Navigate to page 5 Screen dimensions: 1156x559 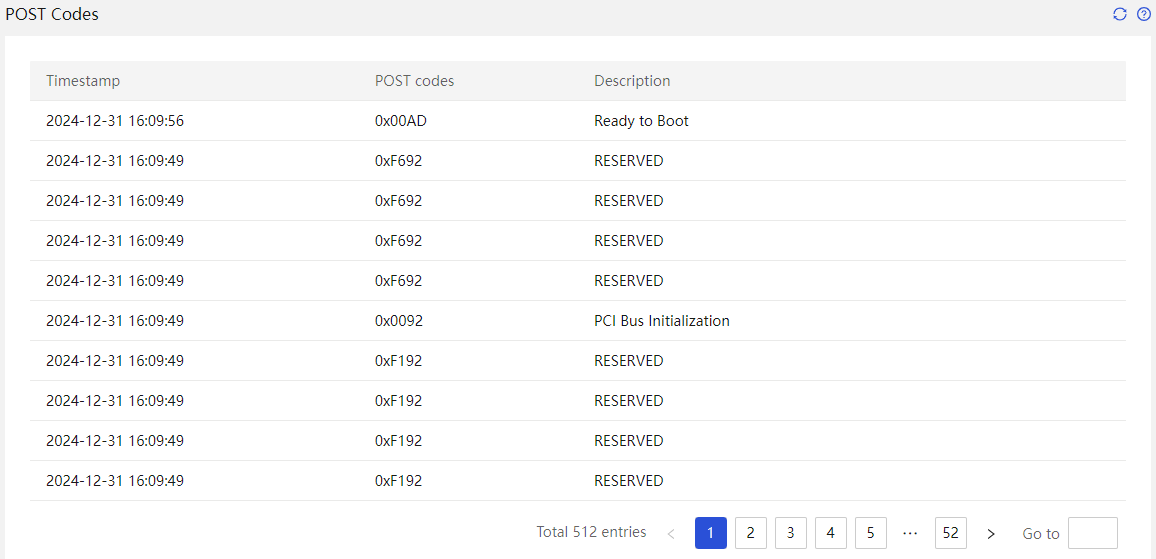(871, 532)
